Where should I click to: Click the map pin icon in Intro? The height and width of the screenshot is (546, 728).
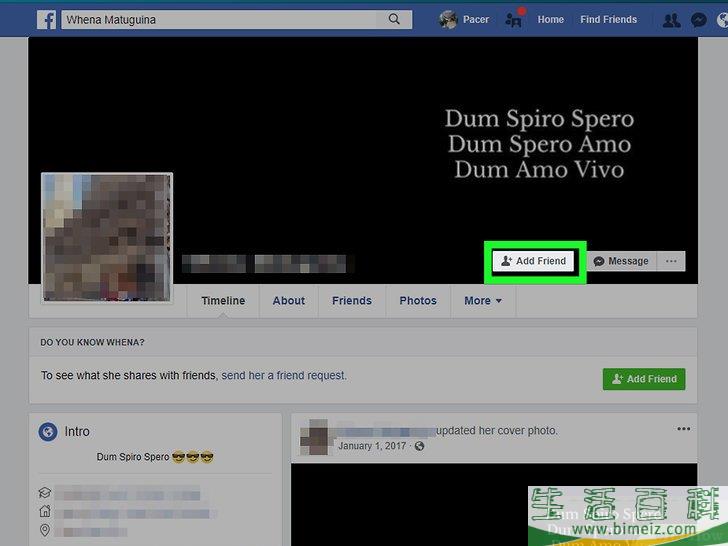(x=45, y=530)
